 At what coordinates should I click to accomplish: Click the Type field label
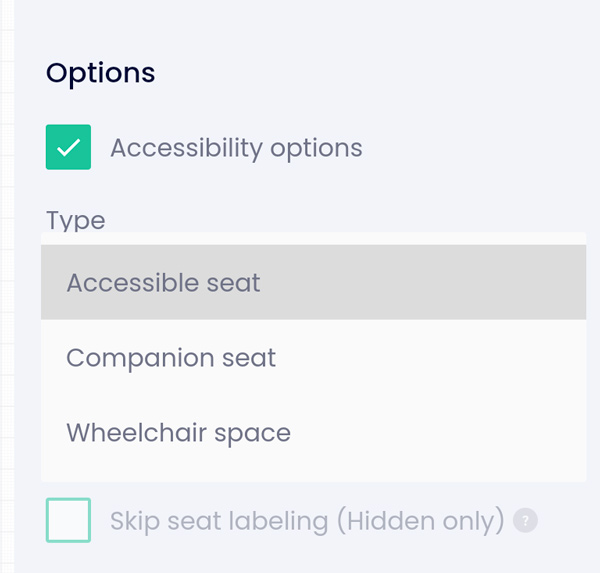75,220
